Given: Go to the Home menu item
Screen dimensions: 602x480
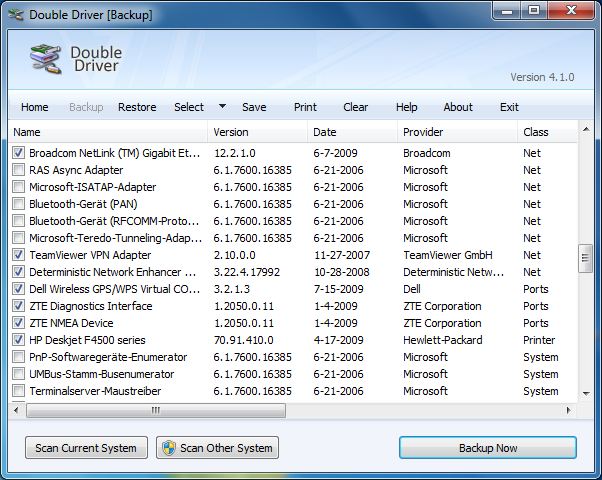Looking at the screenshot, I should click(35, 107).
